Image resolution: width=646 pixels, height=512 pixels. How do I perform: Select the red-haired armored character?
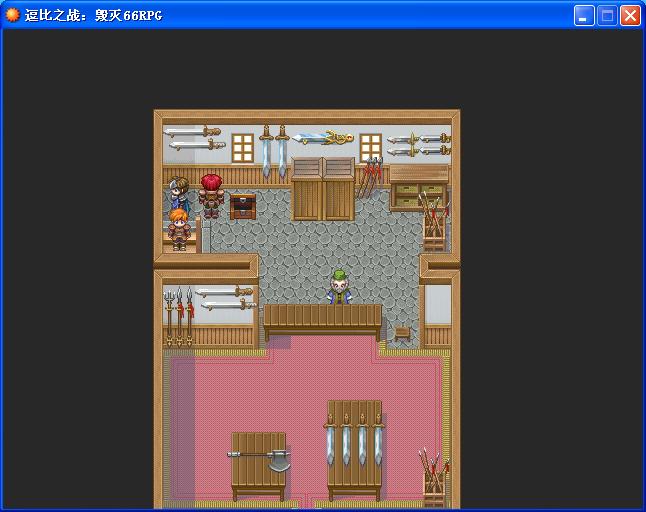click(212, 196)
